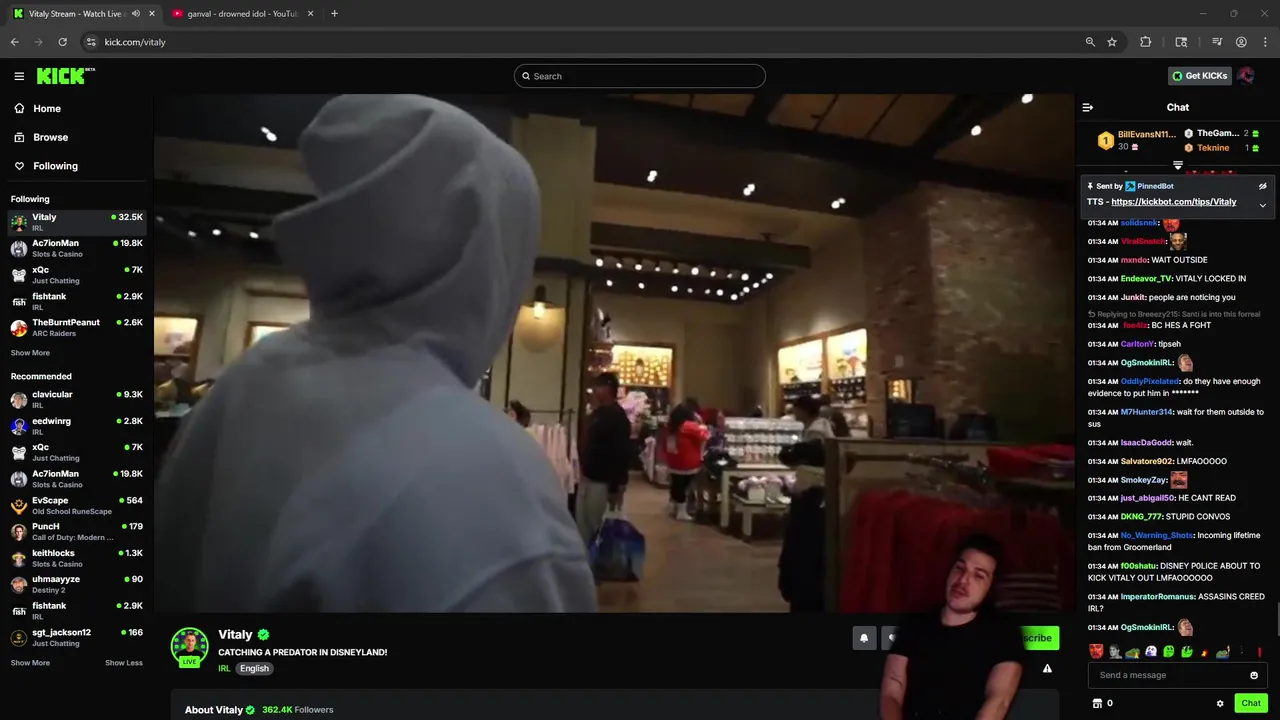Click the Get KICKs button
Viewport: 1280px width, 720px height.
pyautogui.click(x=1200, y=76)
